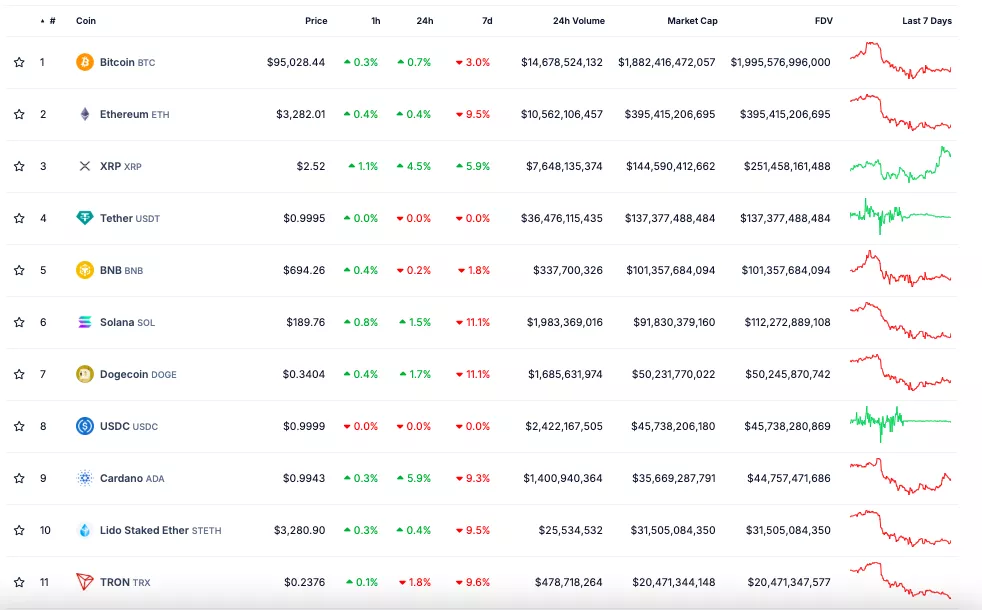Click the Tether coin icon
The width and height of the screenshot is (982, 610).
[x=85, y=218]
